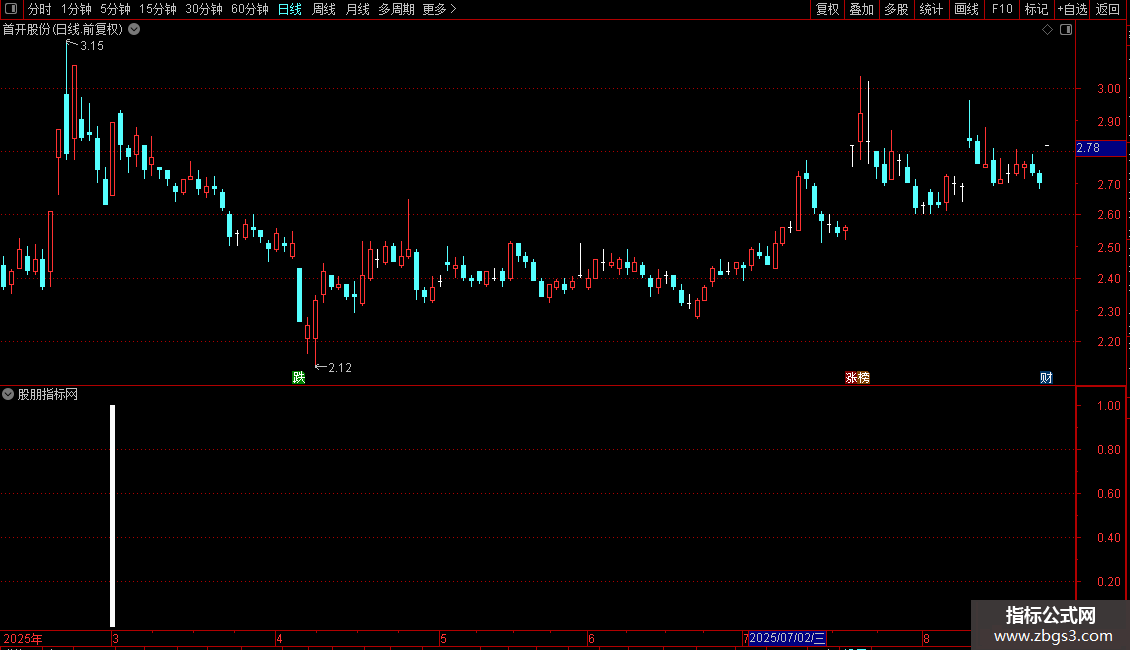Select the 30分钟 period
This screenshot has height=650, width=1130.
pos(204,9)
